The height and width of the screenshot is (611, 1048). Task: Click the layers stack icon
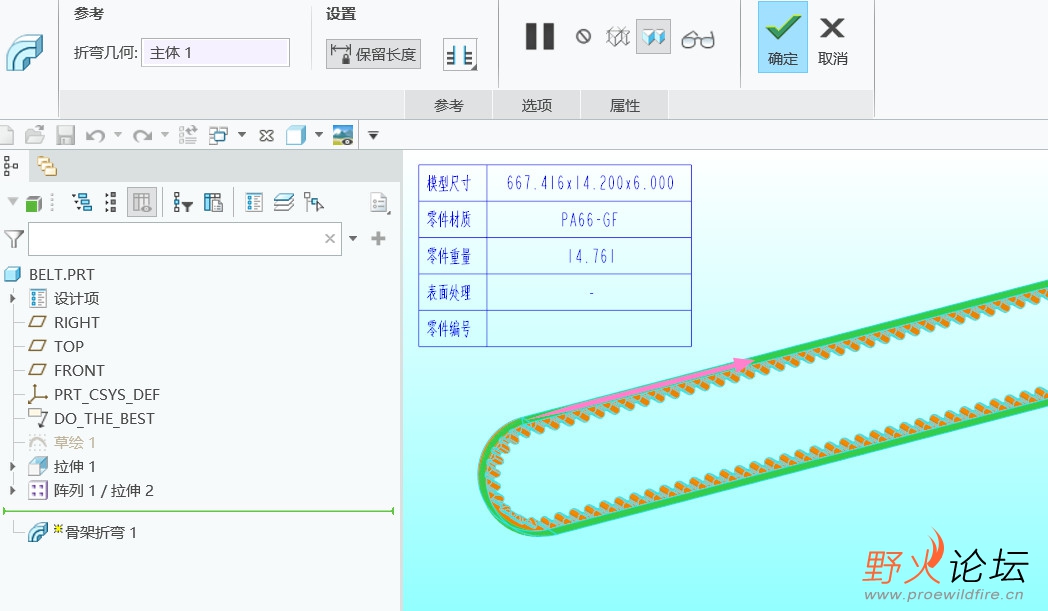[x=283, y=203]
